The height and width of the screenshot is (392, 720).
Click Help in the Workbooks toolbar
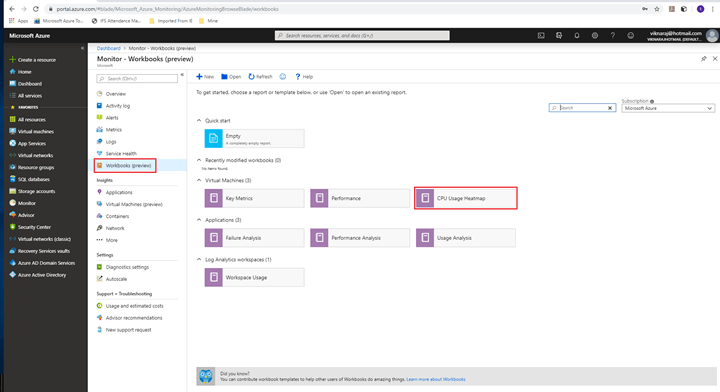(x=304, y=77)
